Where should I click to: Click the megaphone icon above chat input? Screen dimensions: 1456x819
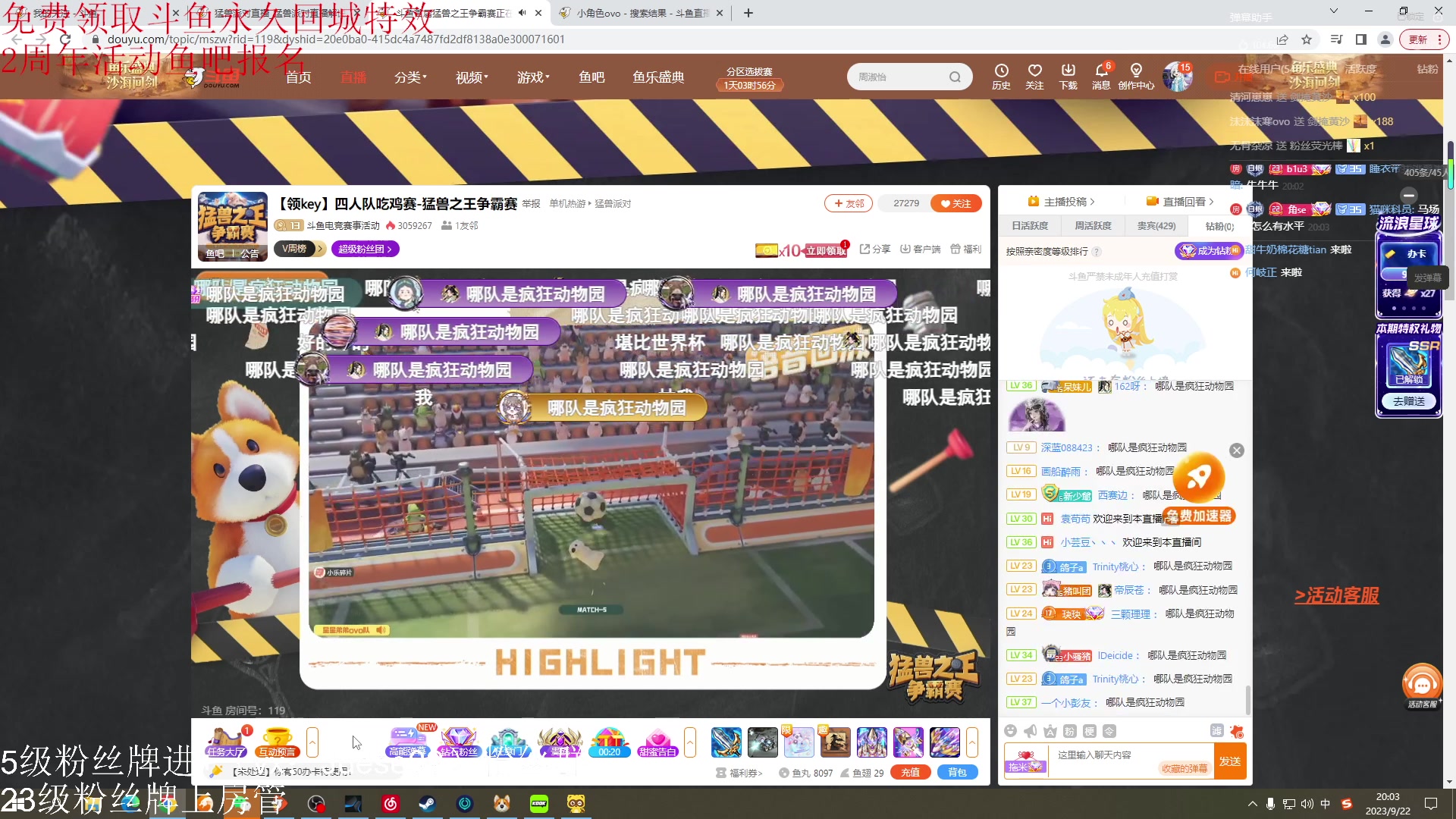1030,731
